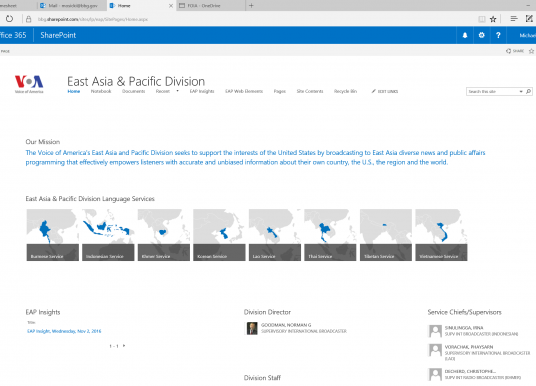This screenshot has width=536, height=386.
Task: Click the browser favorites star icon
Action: click(x=493, y=19)
